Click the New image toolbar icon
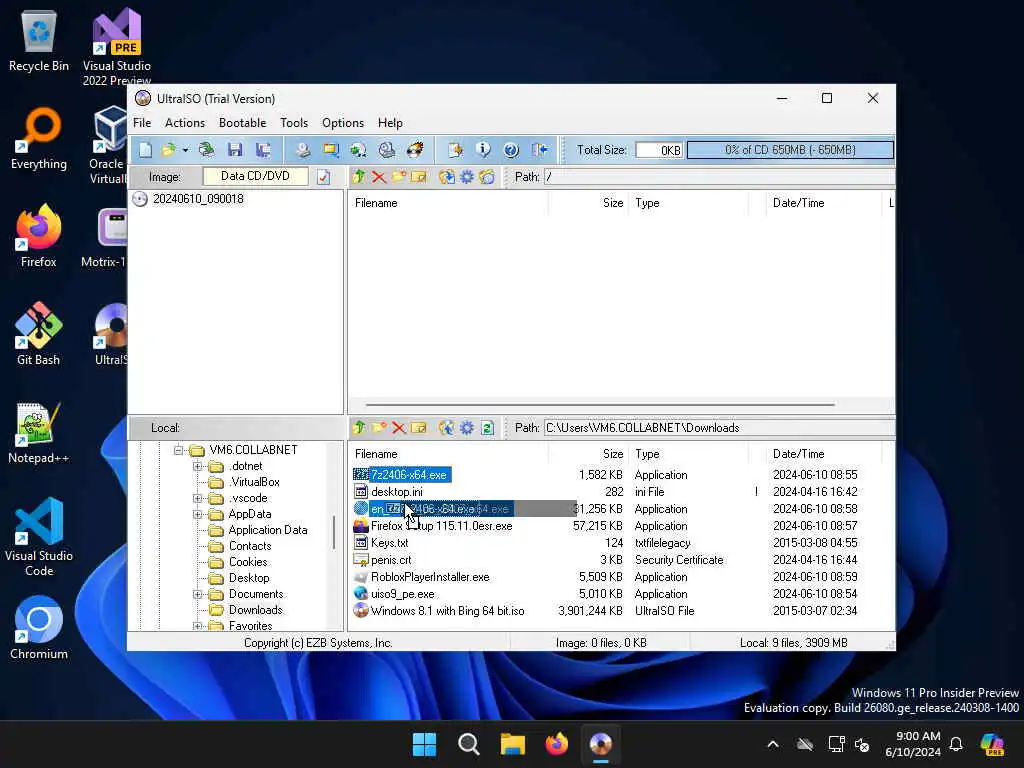This screenshot has width=1024, height=768. tap(145, 150)
